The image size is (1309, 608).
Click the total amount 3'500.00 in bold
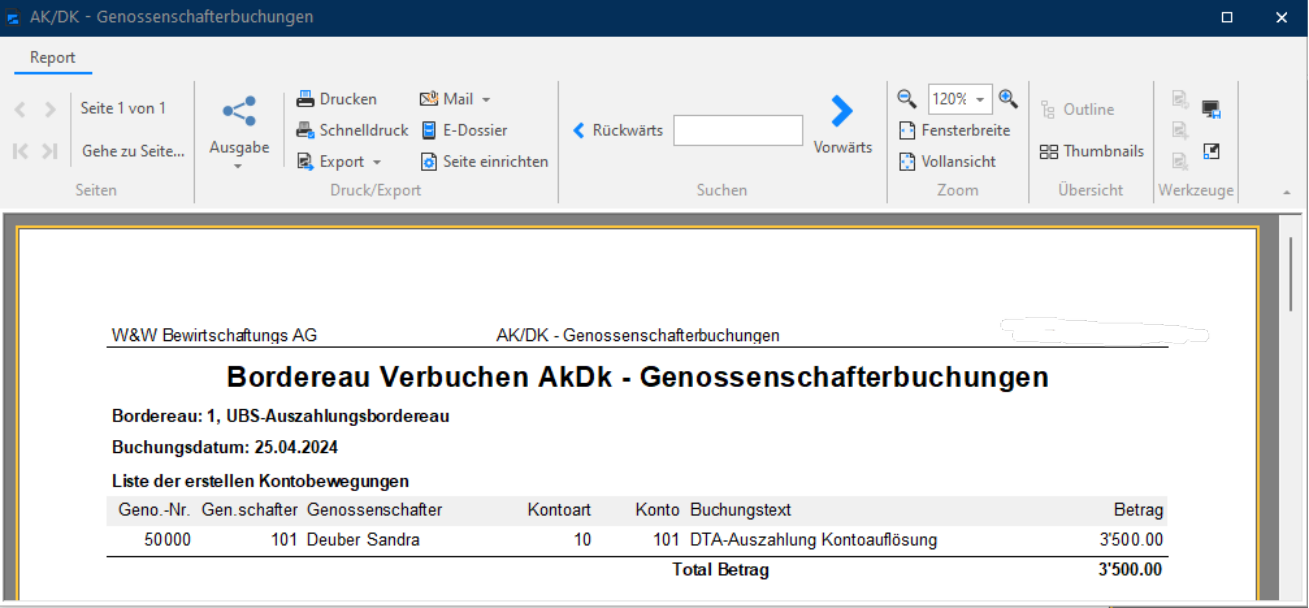click(1130, 570)
